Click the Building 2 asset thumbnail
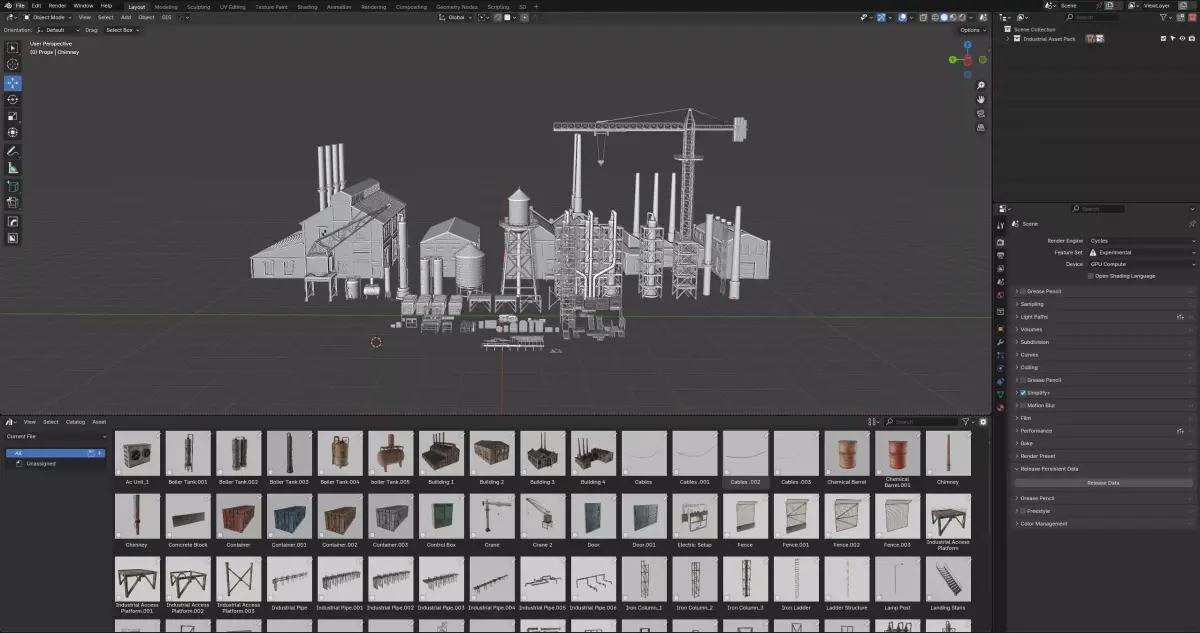Screen dimensions: 1200x633 [x=492, y=454]
